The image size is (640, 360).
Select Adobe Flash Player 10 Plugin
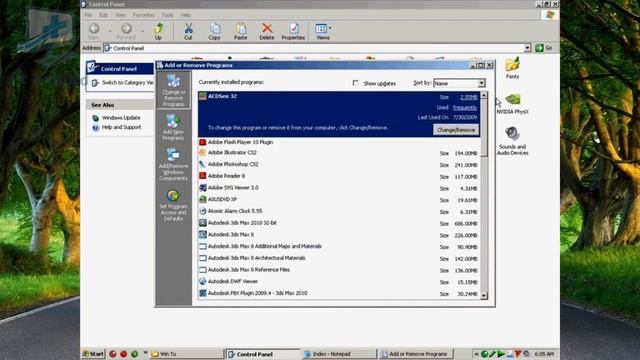(339, 142)
